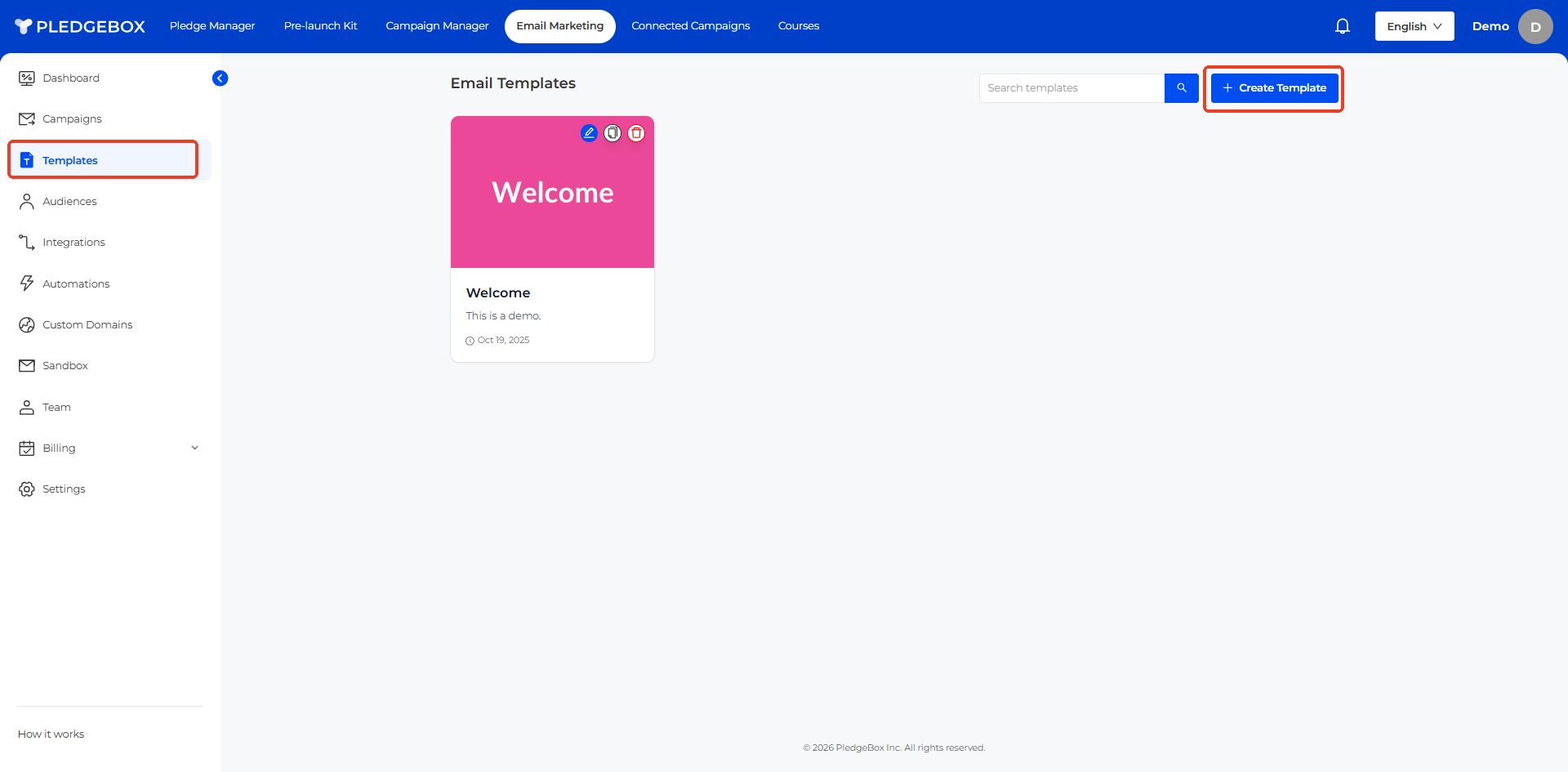Click the edit pencil icon on Welcome template
The image size is (1568, 772).
pyautogui.click(x=589, y=132)
